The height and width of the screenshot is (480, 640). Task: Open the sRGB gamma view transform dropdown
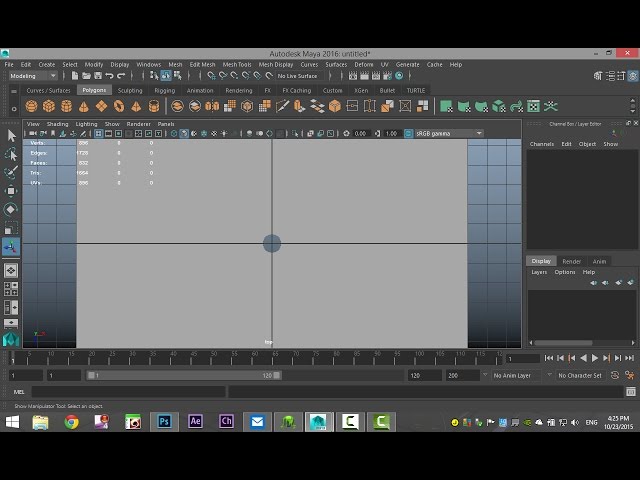click(x=449, y=133)
